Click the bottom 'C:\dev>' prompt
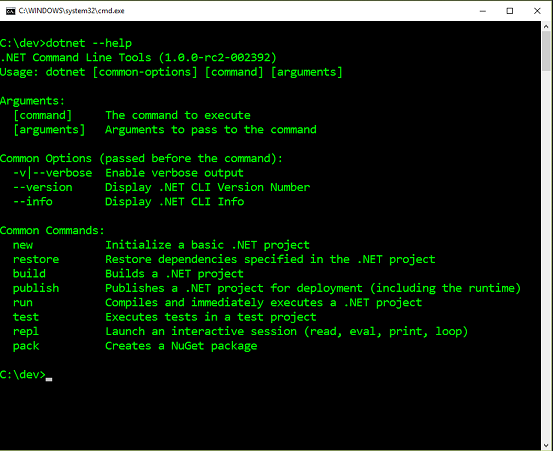553x451 pixels. coord(23,374)
